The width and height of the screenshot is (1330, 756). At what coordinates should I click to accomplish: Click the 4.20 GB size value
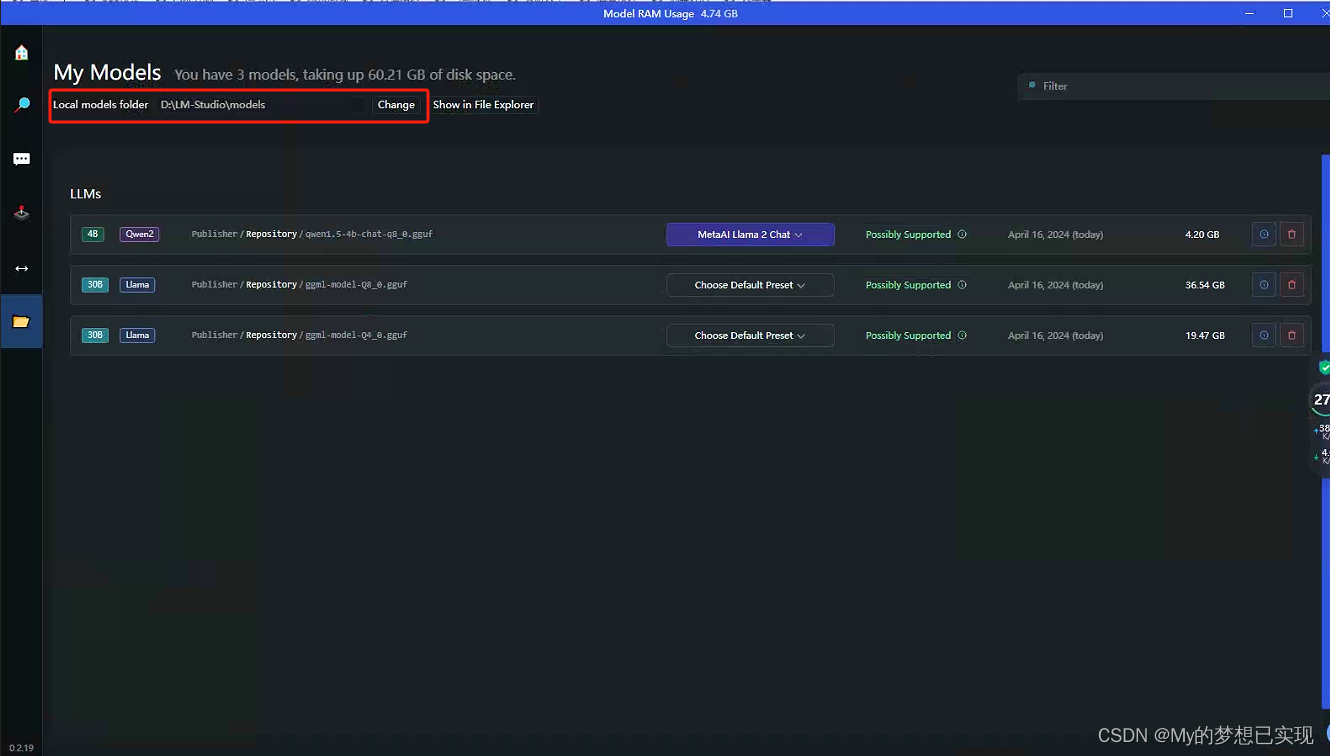1202,235
